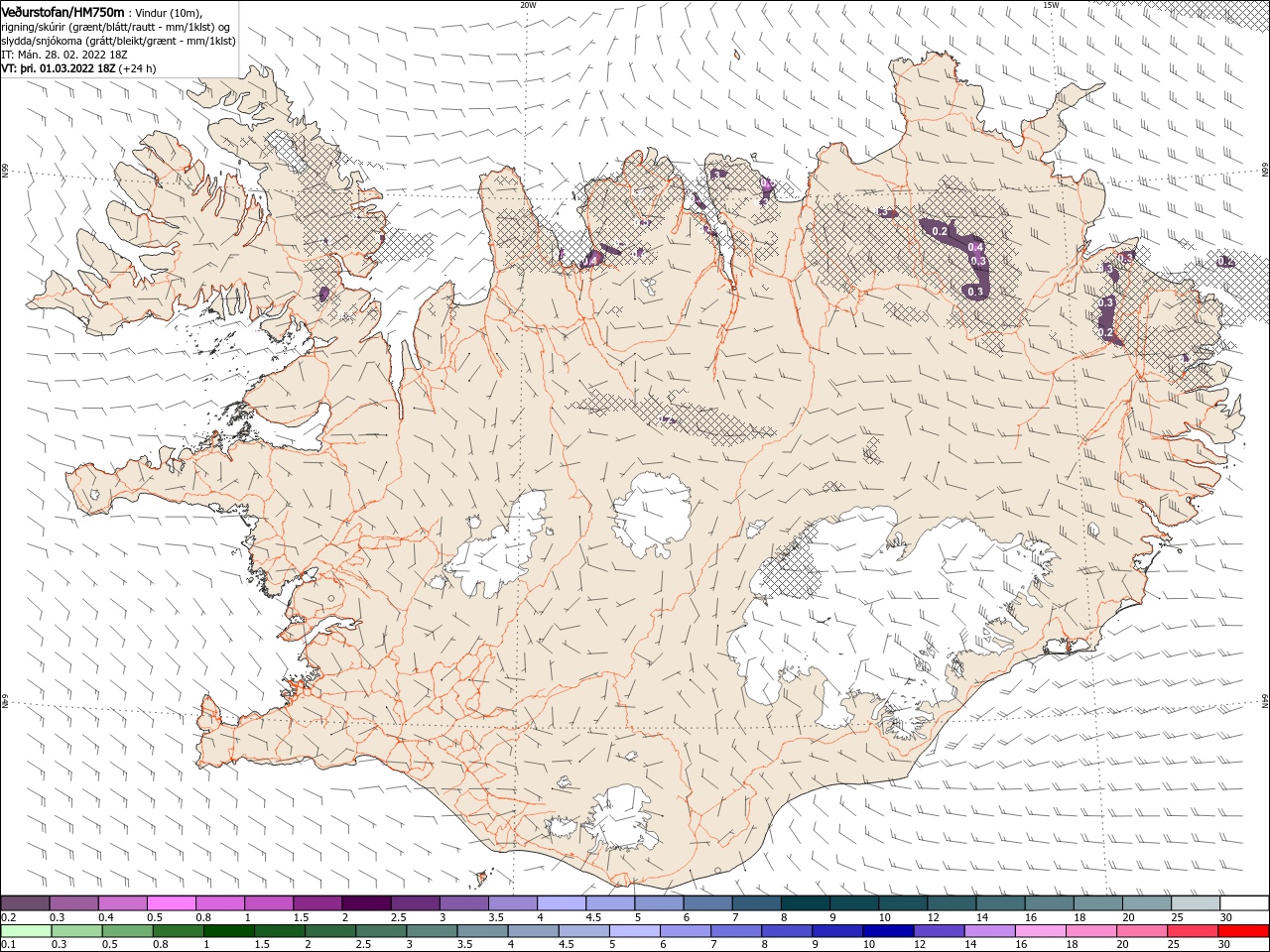The image size is (1270, 952).
Task: Click the rose rain-legend swatch between 20 and 25
Action: [x=1141, y=930]
